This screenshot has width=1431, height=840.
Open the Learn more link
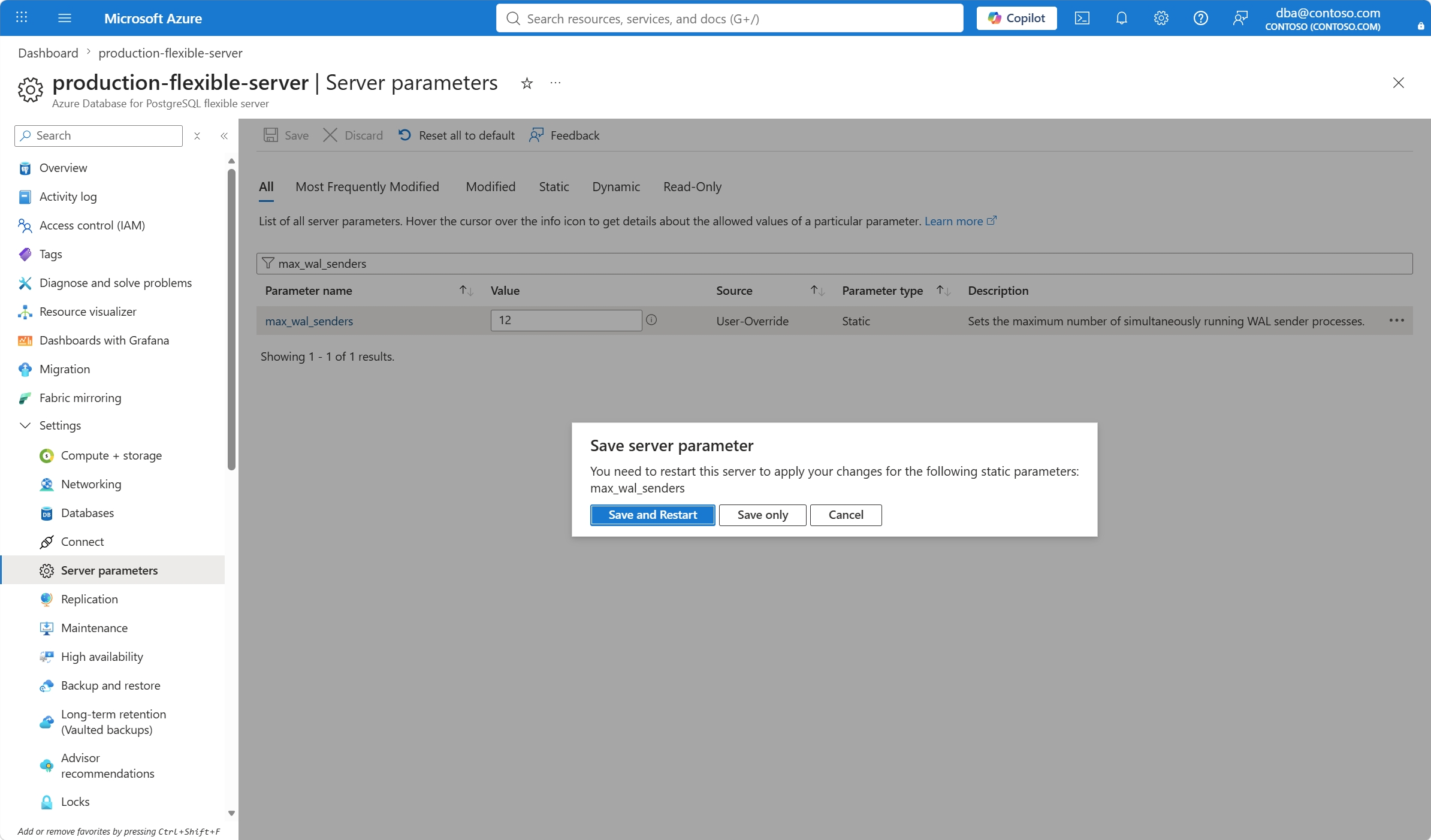(960, 221)
